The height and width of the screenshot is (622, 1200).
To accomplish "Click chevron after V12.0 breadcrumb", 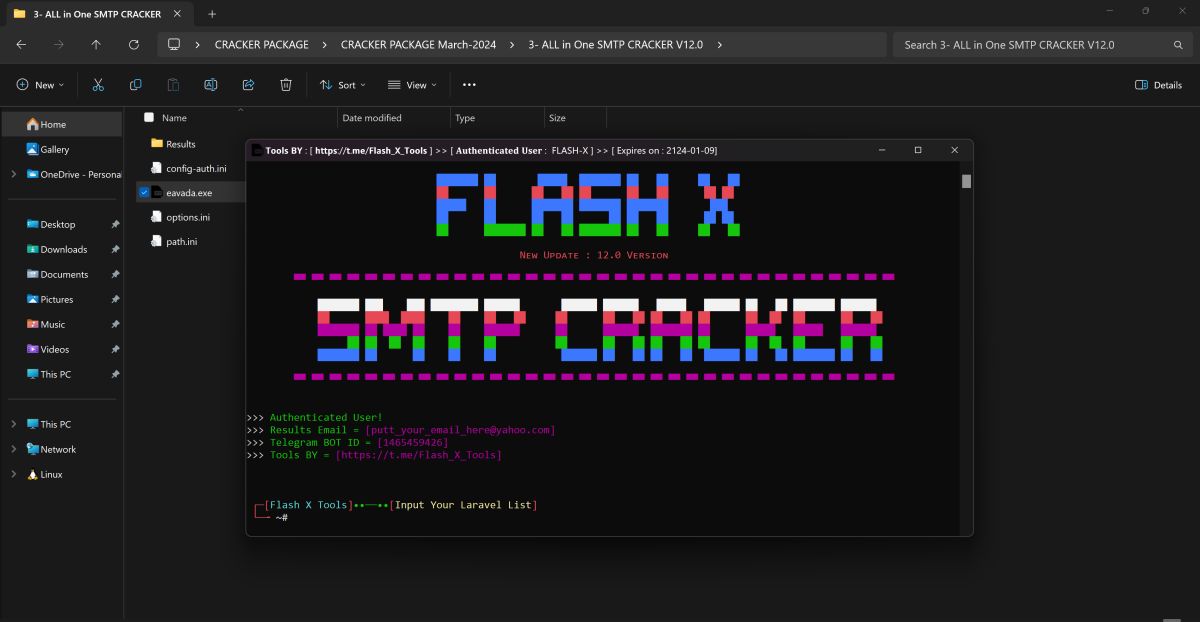I will click(x=720, y=45).
